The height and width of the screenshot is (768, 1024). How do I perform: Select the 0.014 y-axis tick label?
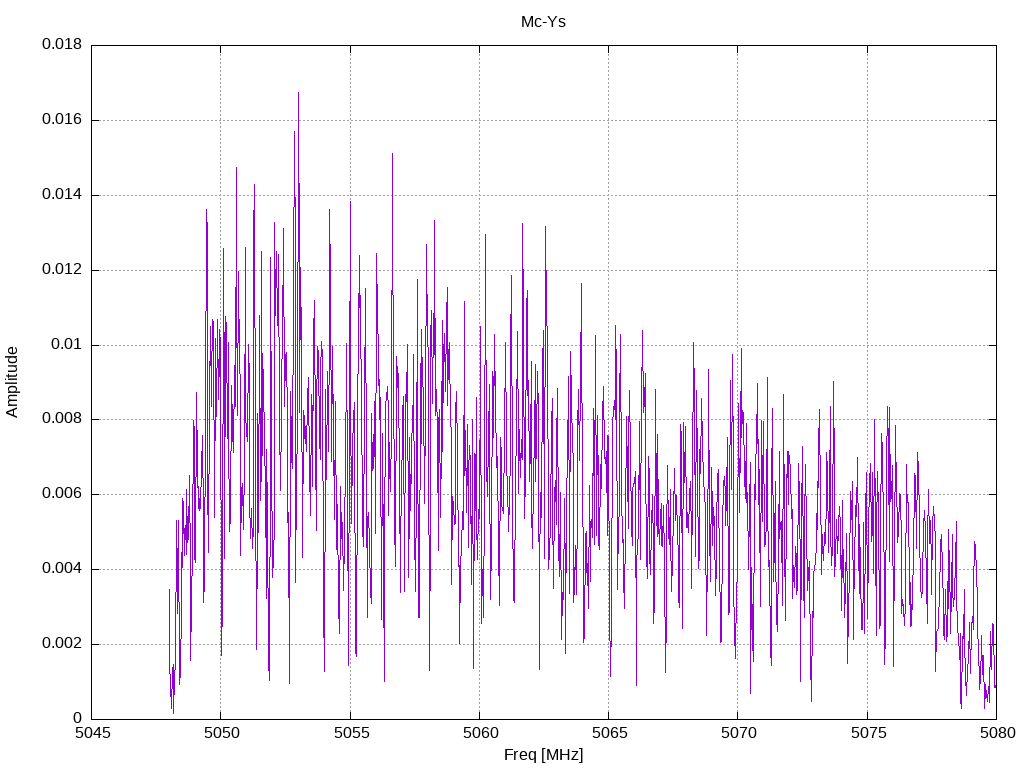coord(62,195)
